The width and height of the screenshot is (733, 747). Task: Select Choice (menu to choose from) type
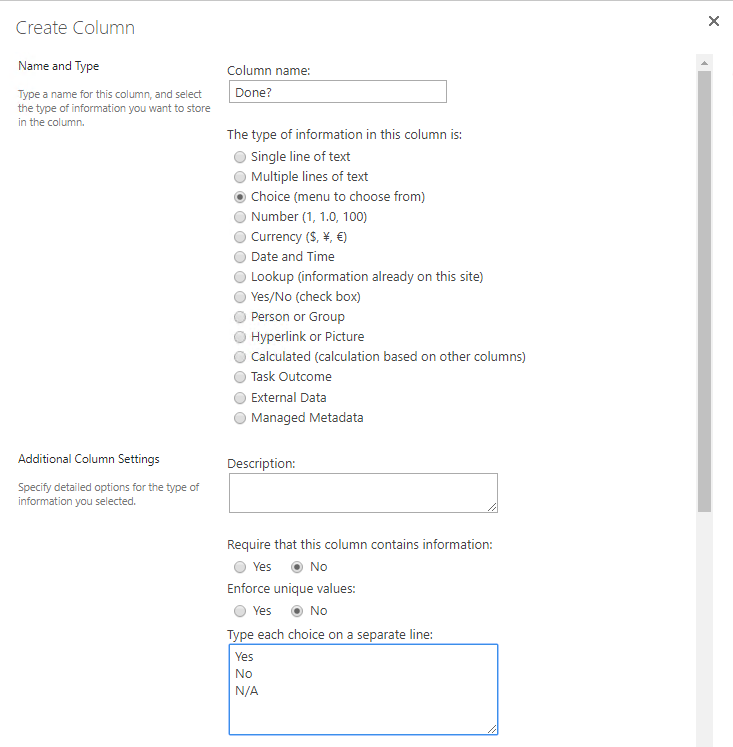coord(240,197)
